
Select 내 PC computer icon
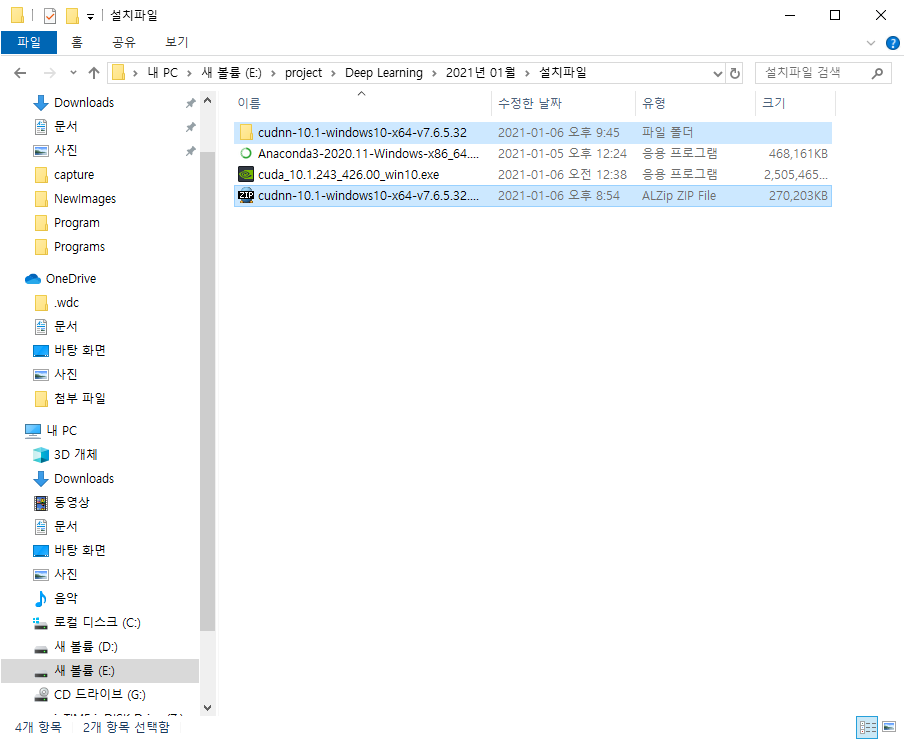click(x=33, y=431)
